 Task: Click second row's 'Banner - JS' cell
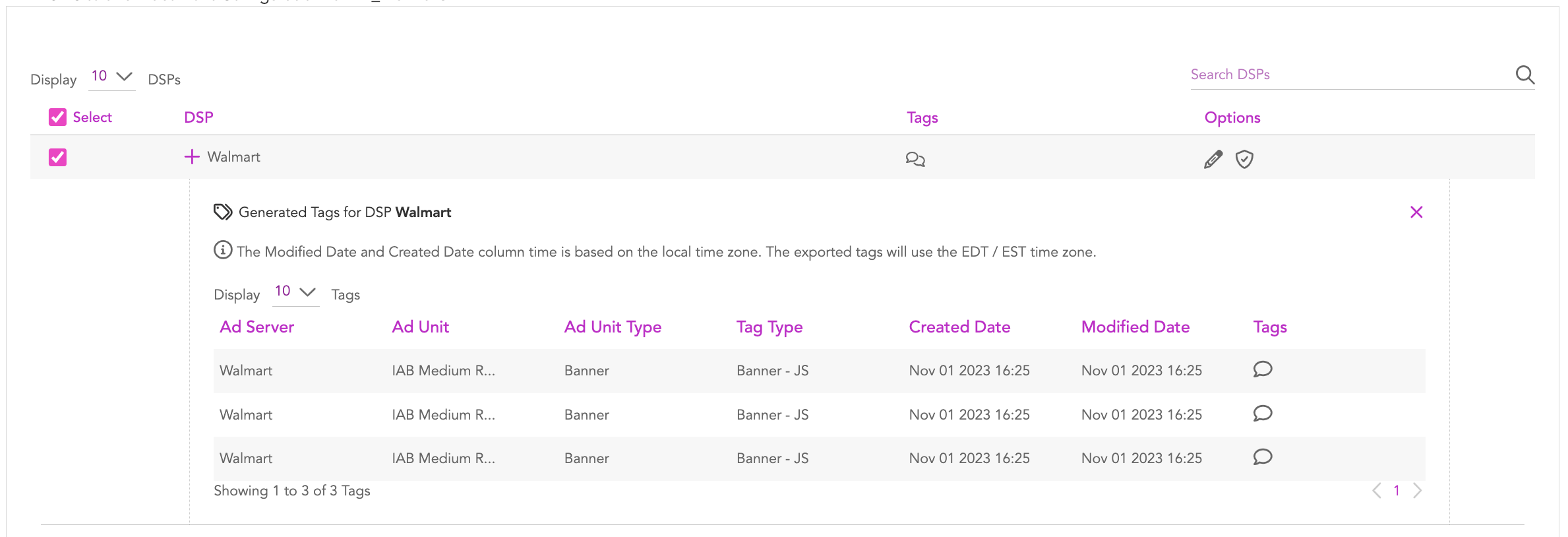(x=772, y=415)
